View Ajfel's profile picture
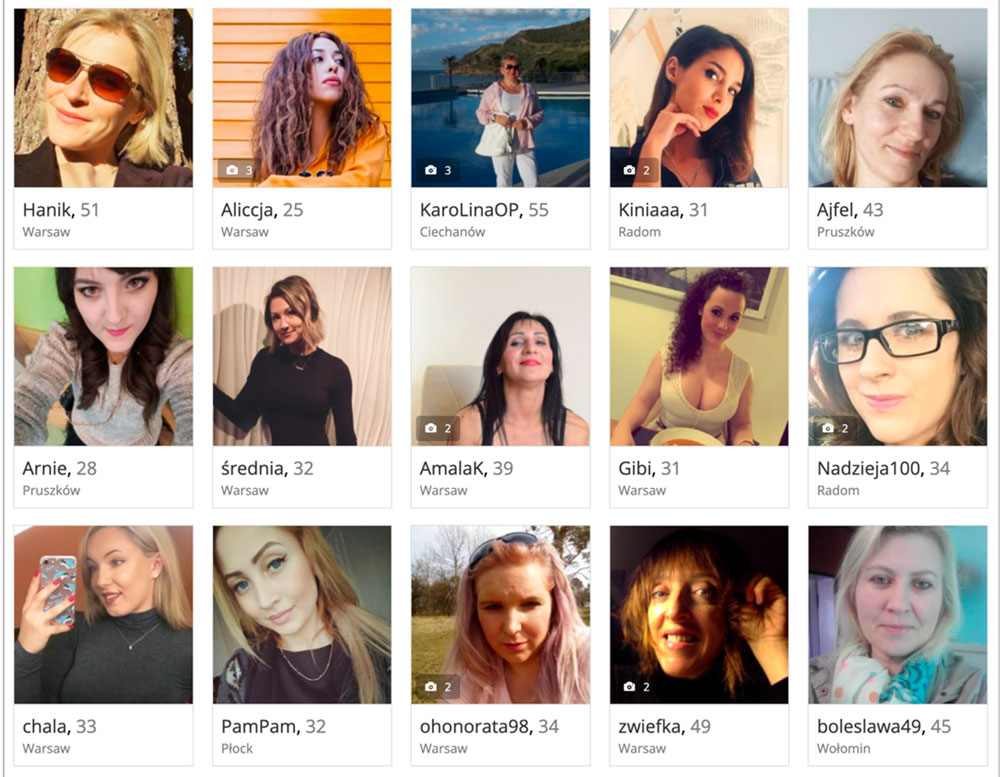1000x777 pixels. 897,98
